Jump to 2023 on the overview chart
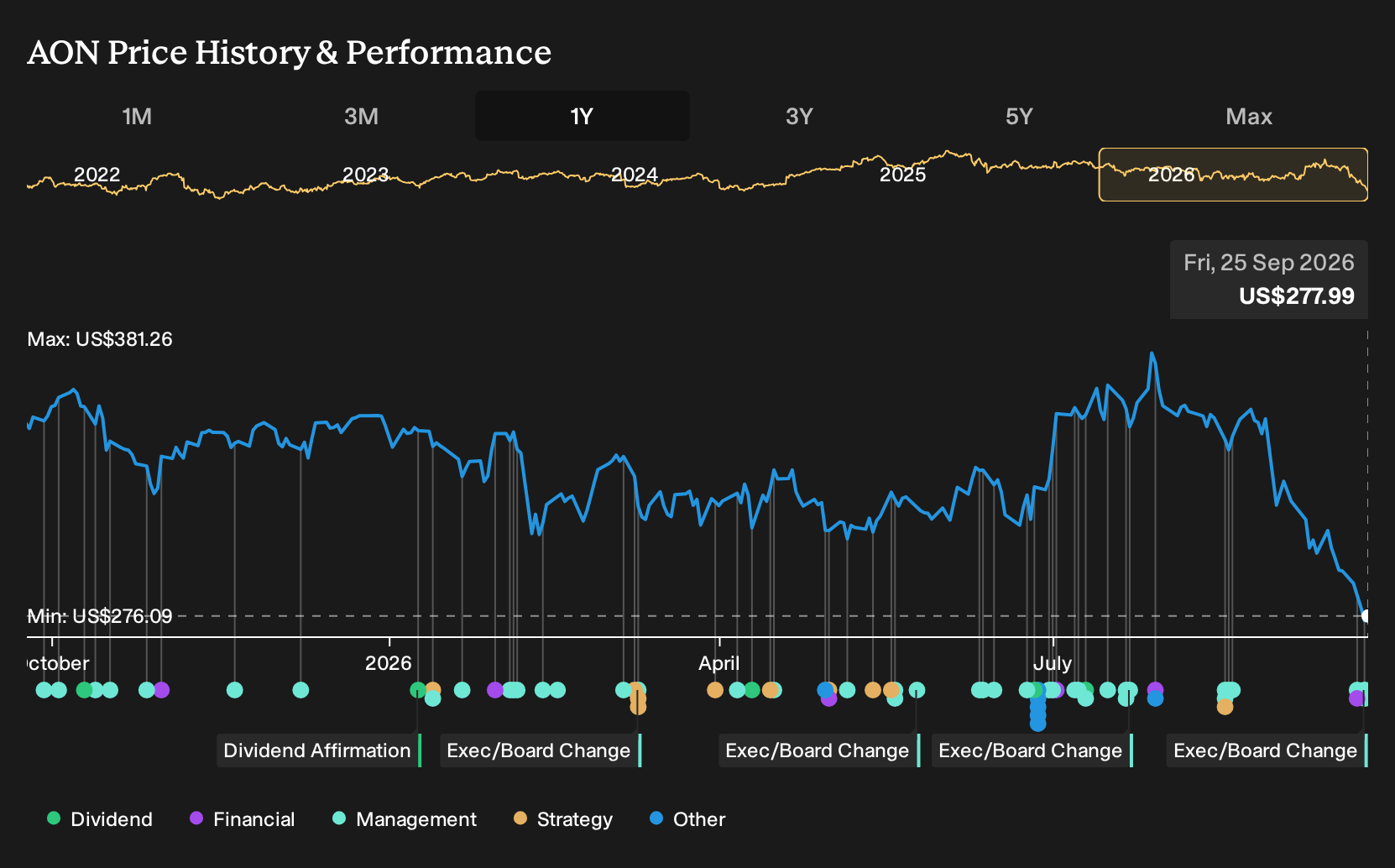The height and width of the screenshot is (868, 1395). 366,175
